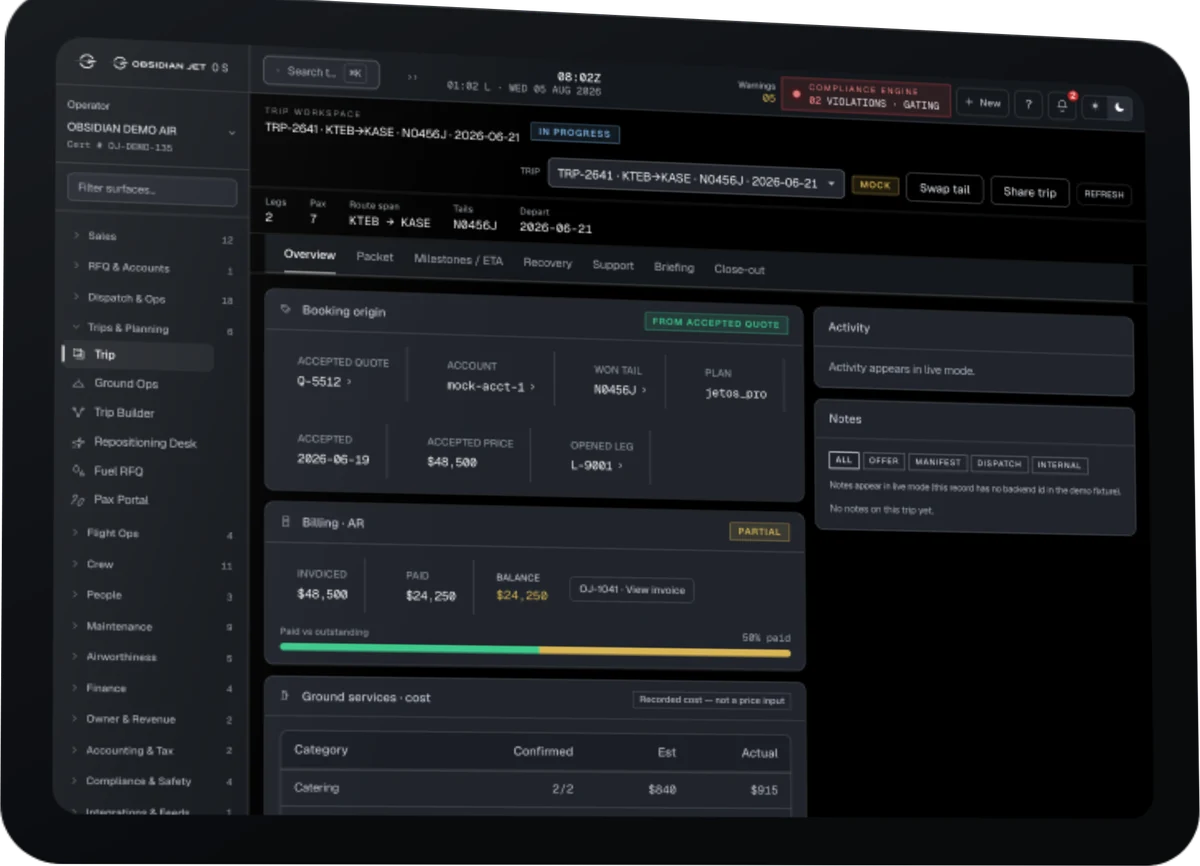This screenshot has width=1200, height=866.
Task: Open the Briefing tab
Action: tap(674, 268)
